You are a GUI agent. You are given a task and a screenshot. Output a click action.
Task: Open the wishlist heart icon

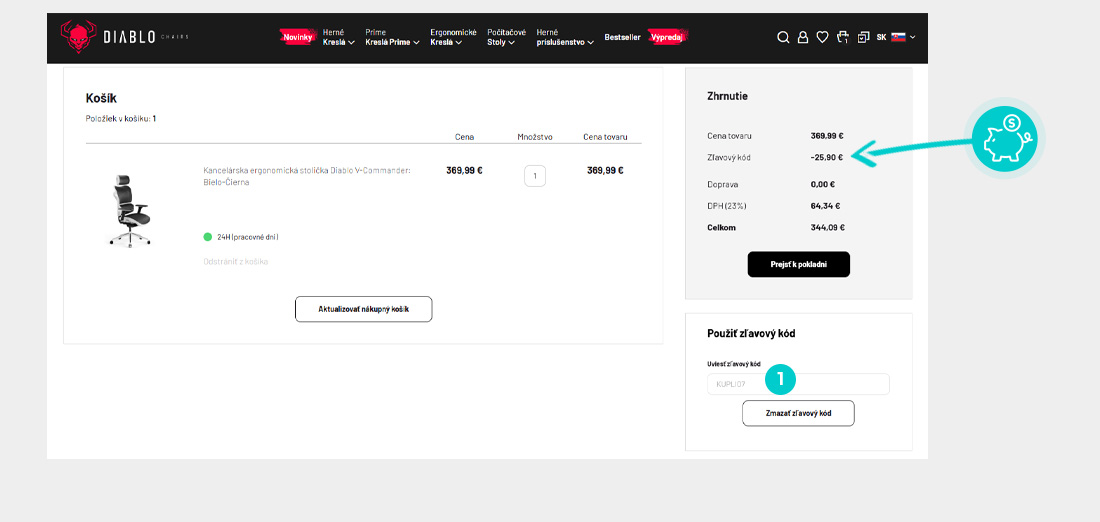pyautogui.click(x=822, y=37)
